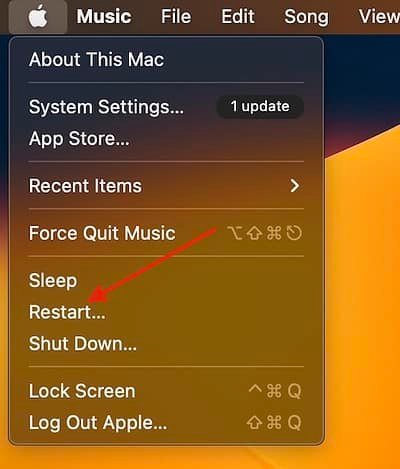The image size is (400, 469).
Task: Choose Shut Down option
Action: pos(166,344)
